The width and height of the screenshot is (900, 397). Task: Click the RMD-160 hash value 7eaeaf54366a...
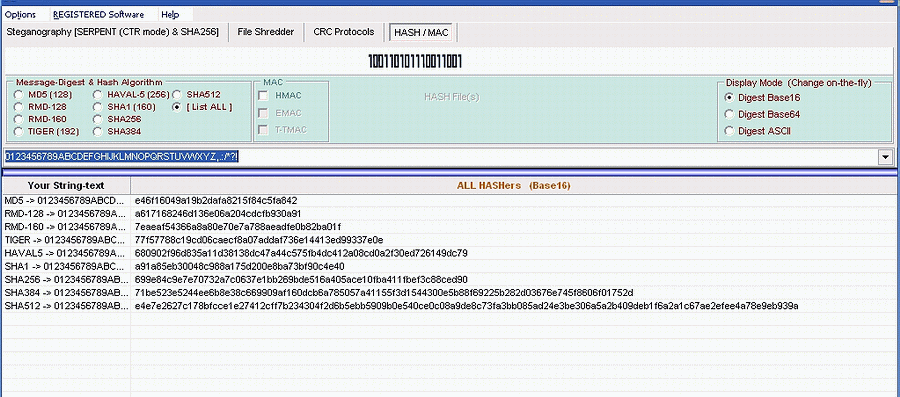(238, 227)
